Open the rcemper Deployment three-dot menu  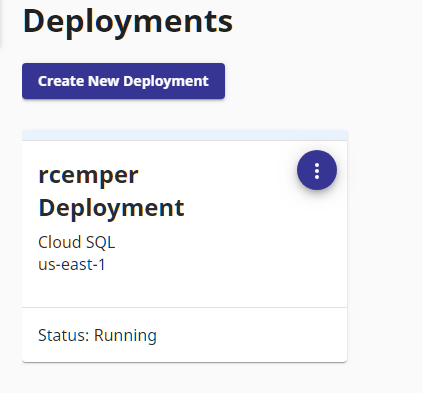(317, 170)
